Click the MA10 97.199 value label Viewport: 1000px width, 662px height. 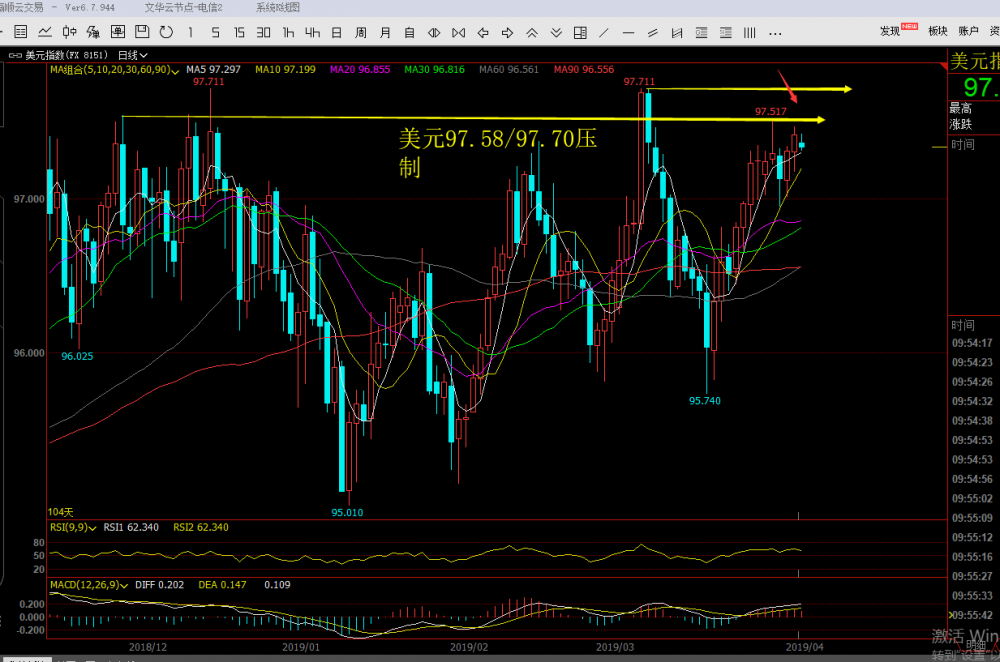[285, 70]
